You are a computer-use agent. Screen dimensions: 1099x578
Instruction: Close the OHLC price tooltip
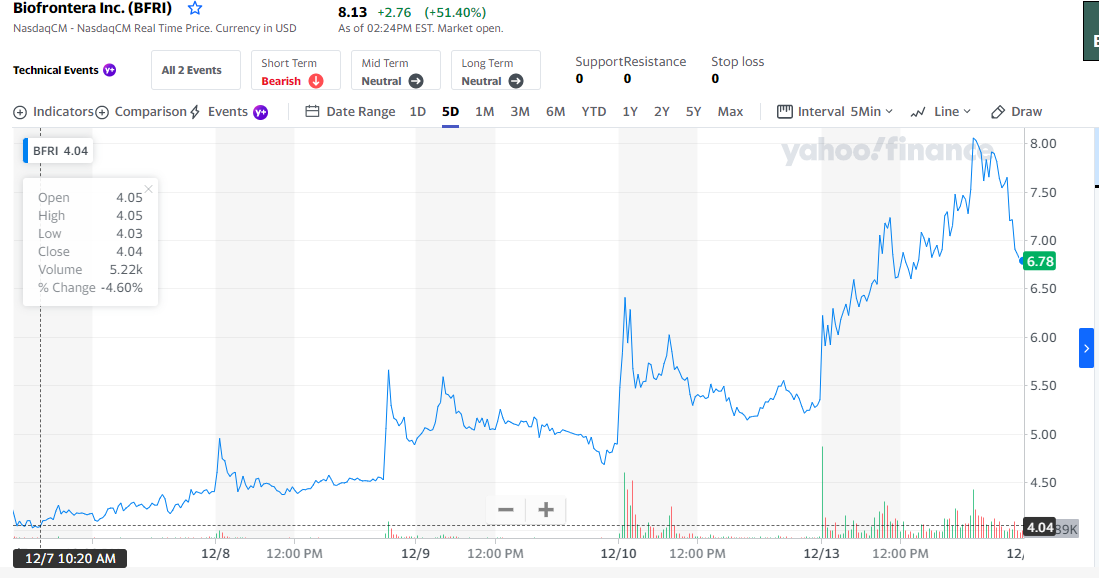pyautogui.click(x=149, y=189)
